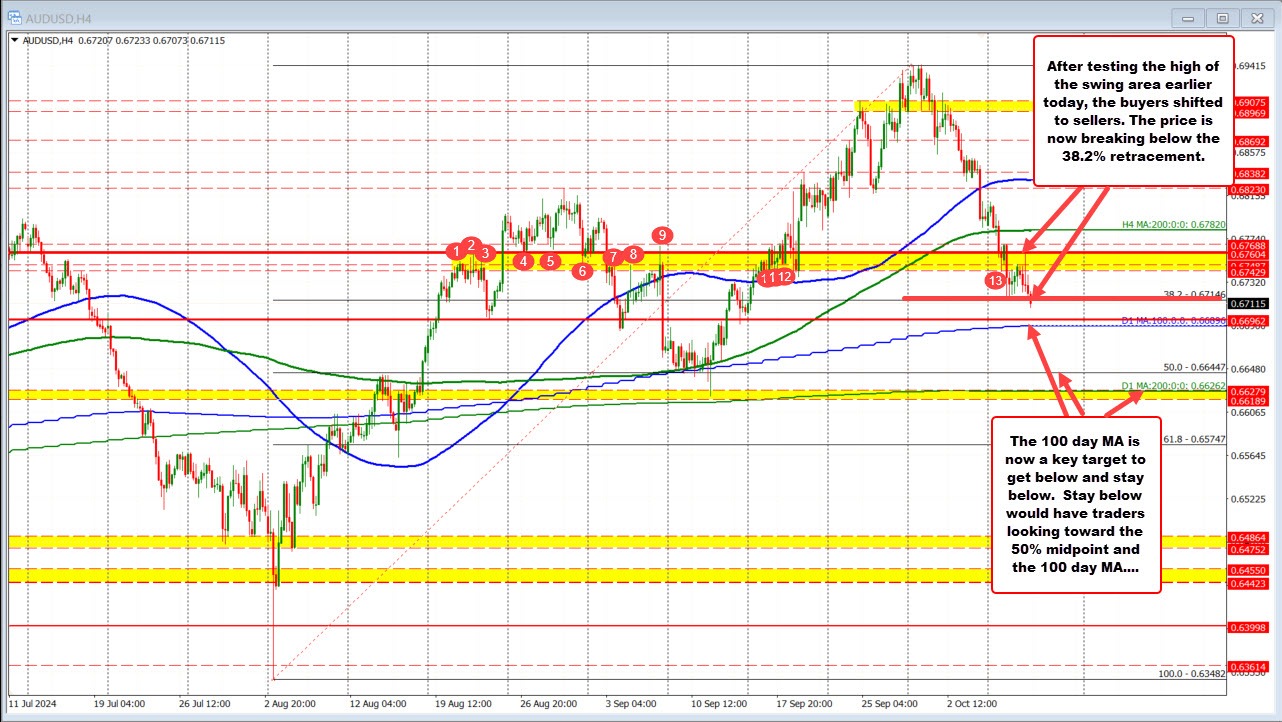Viewport: 1282px width, 722px height.
Task: Select the red circle labeled 7
Action: coord(613,255)
